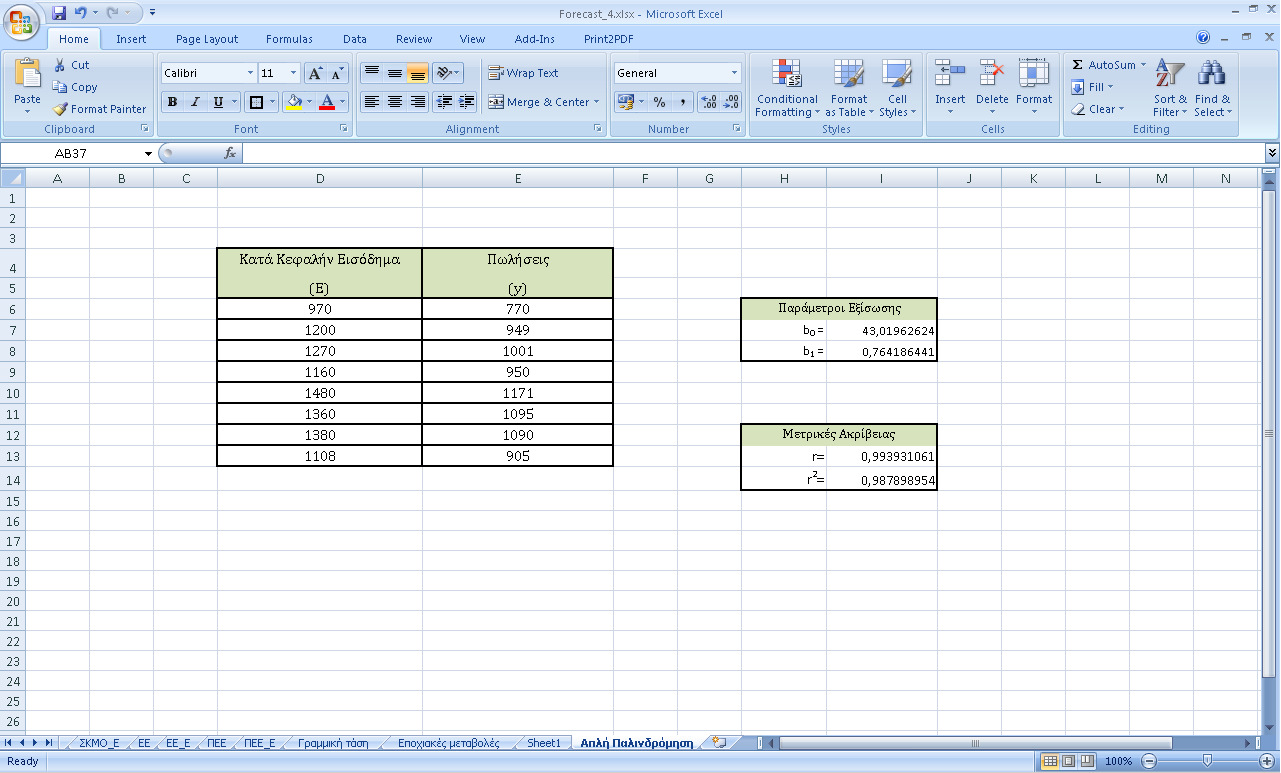
Task: Align text to the right
Action: [418, 102]
